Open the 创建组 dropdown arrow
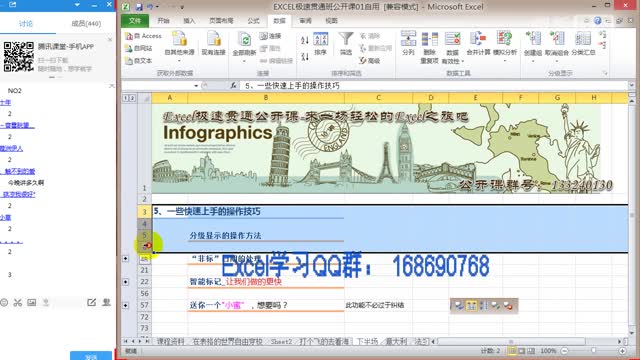 (533, 61)
